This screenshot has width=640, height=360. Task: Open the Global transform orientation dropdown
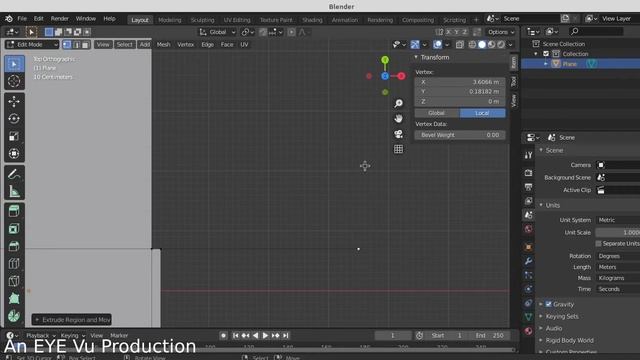217,32
